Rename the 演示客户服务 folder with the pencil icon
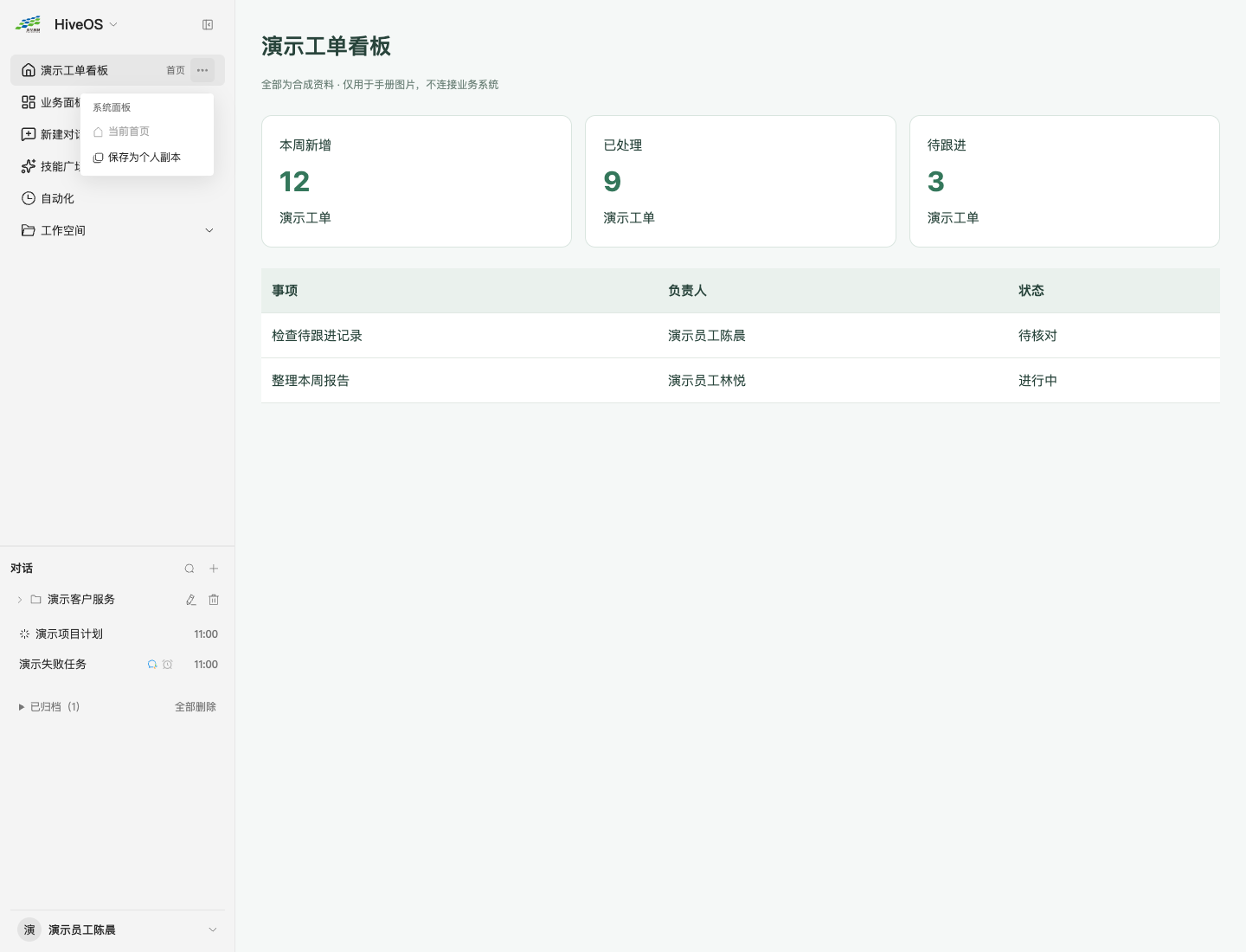The image size is (1246, 952). tap(191, 600)
